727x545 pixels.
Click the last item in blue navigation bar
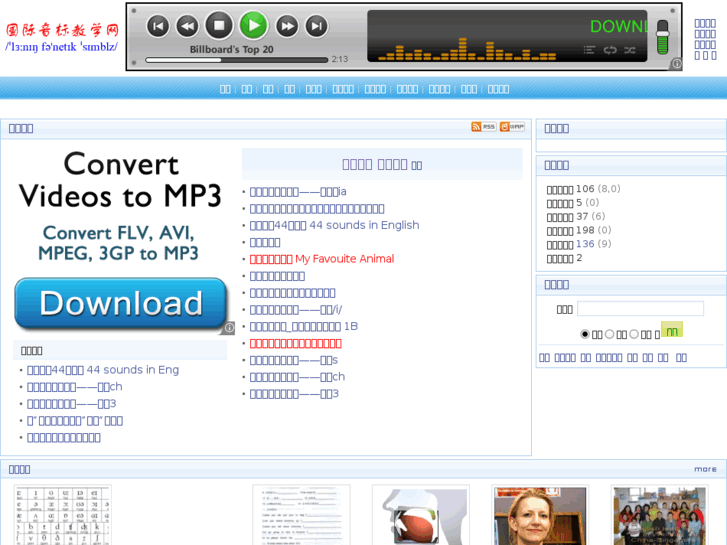(x=498, y=89)
